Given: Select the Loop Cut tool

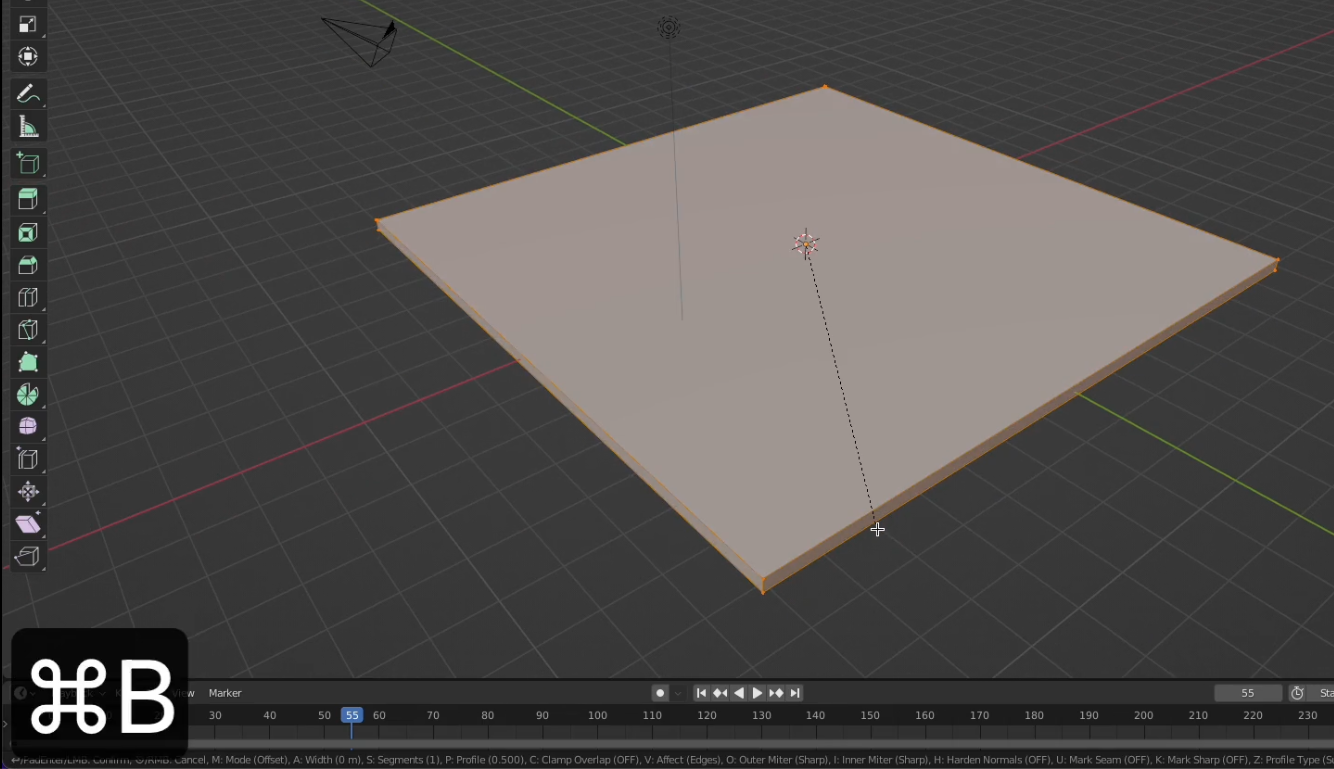Looking at the screenshot, I should pos(28,297).
